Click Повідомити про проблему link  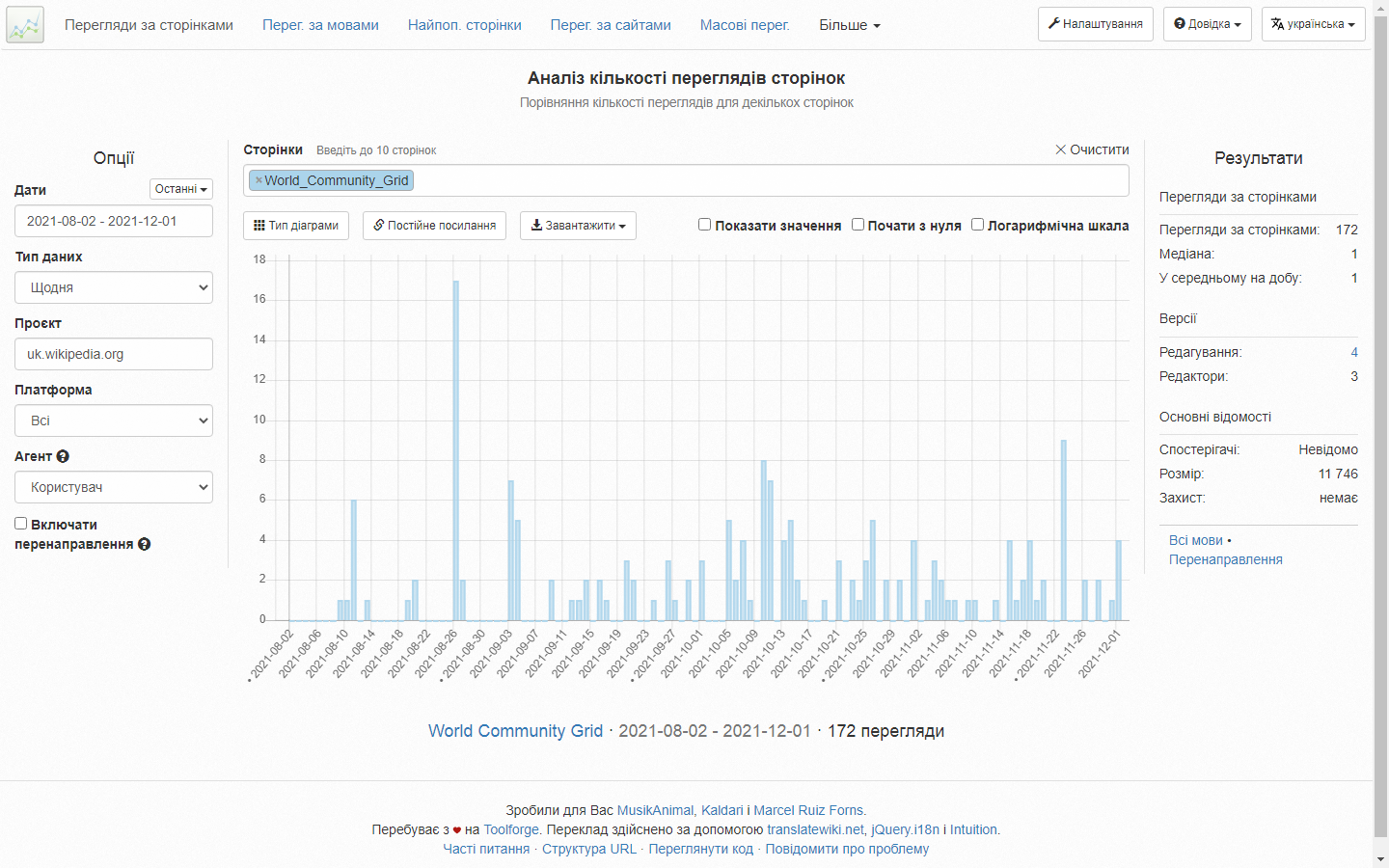coord(847,849)
